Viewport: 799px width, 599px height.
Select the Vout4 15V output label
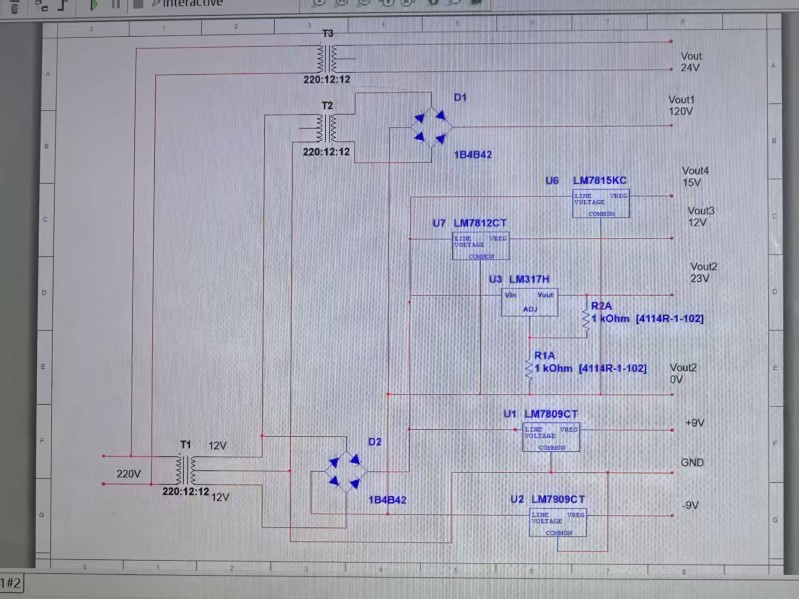click(x=695, y=177)
